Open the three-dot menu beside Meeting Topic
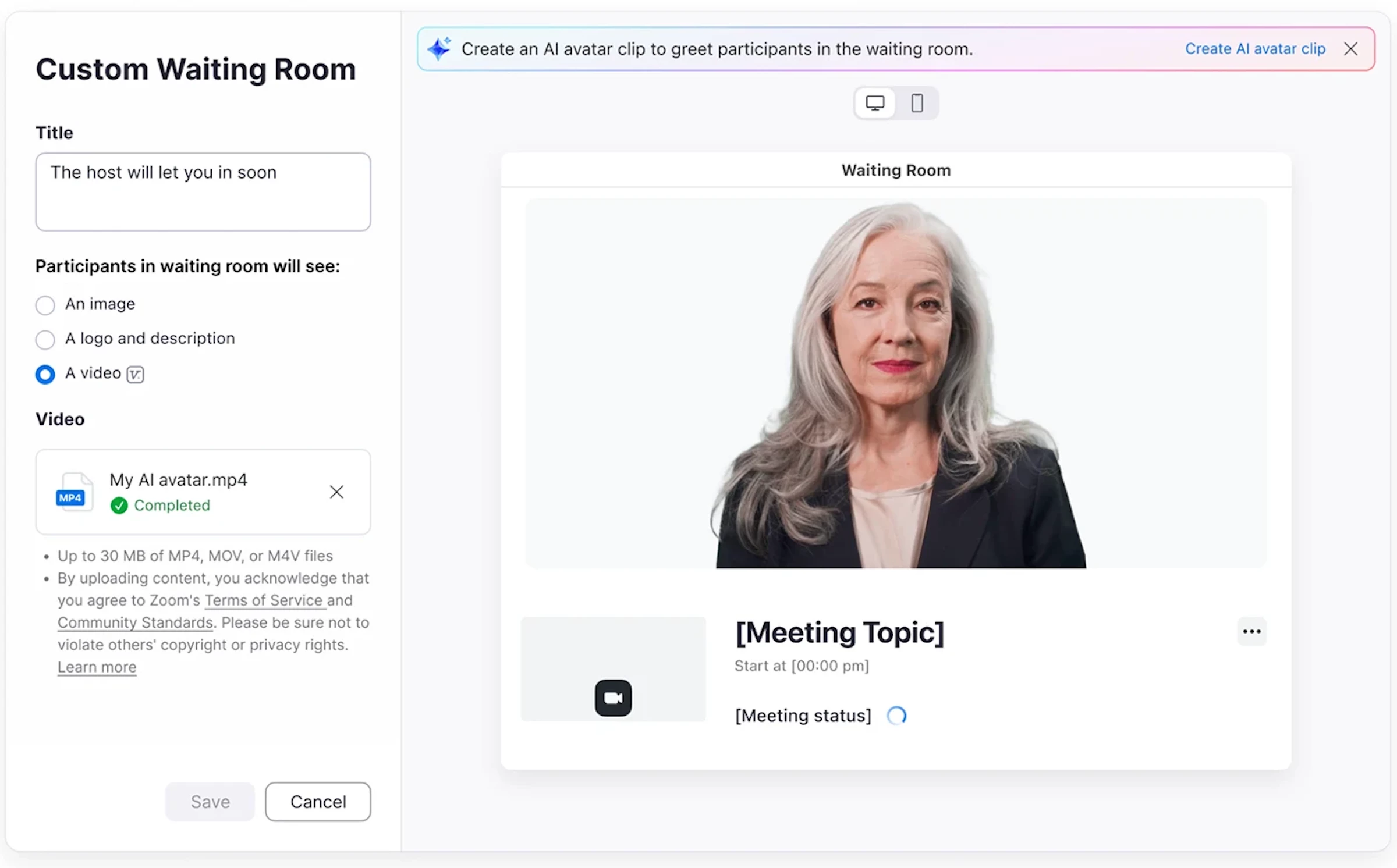 point(1251,631)
